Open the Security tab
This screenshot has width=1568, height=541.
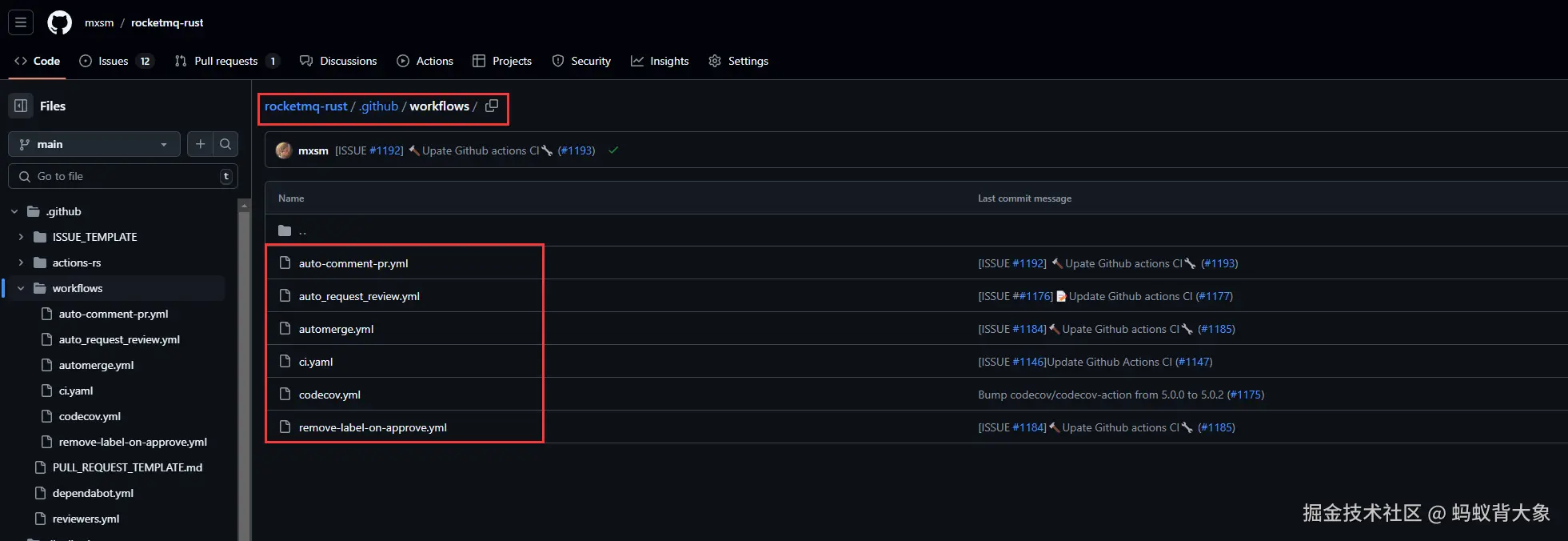[581, 61]
